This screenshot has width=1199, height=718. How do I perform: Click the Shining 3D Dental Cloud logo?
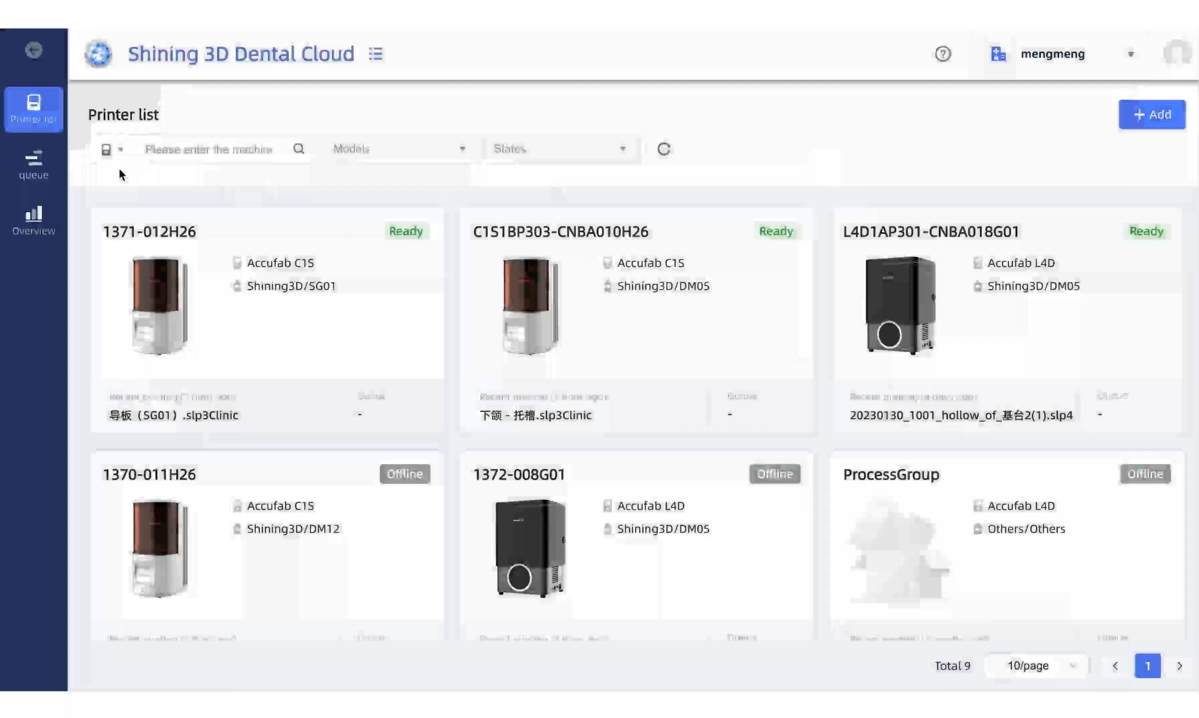point(98,54)
